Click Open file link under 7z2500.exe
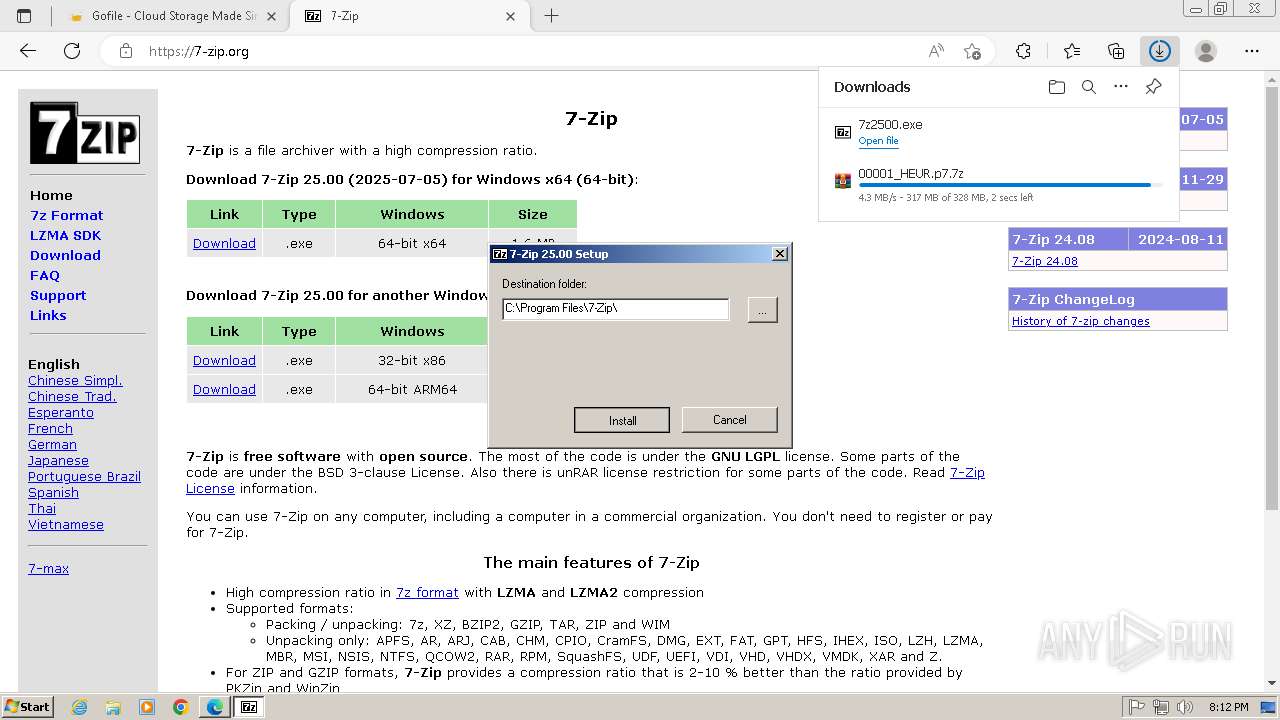This screenshot has width=1280, height=720. [x=878, y=141]
